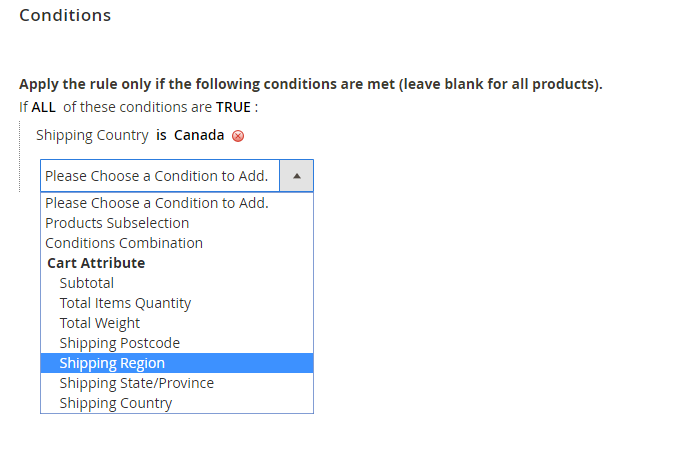Select Total Items Quantity option
The height and width of the screenshot is (461, 686).
125,303
